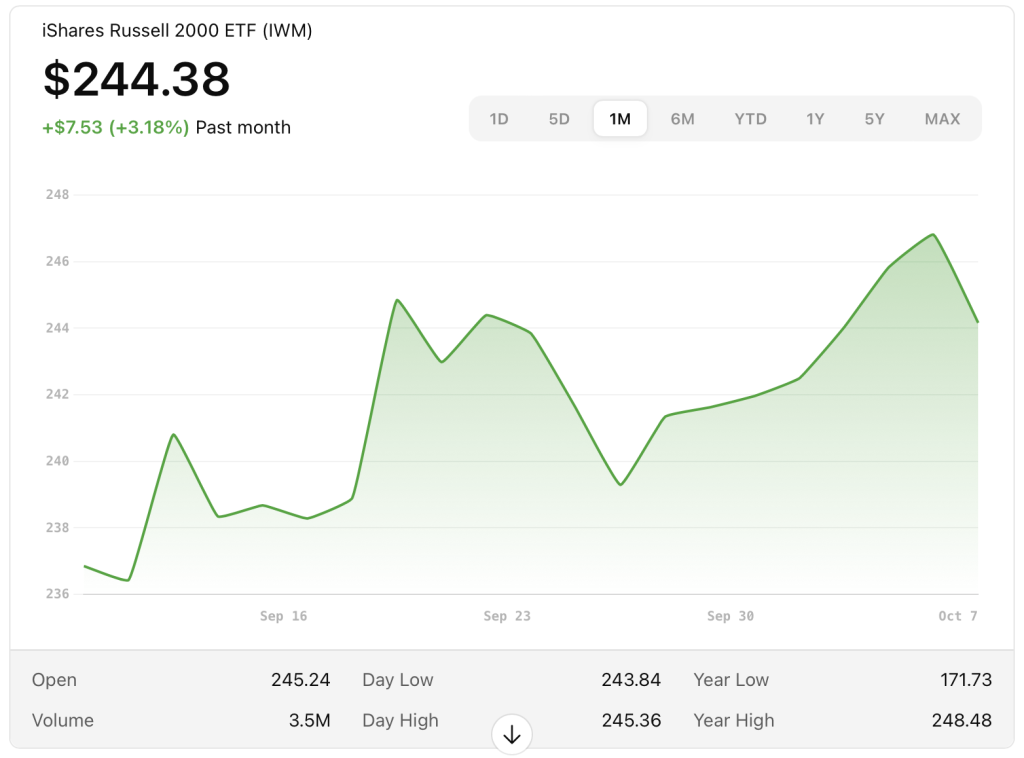1024x758 pixels.
Task: Choose the YTD time range
Action: pyautogui.click(x=750, y=119)
